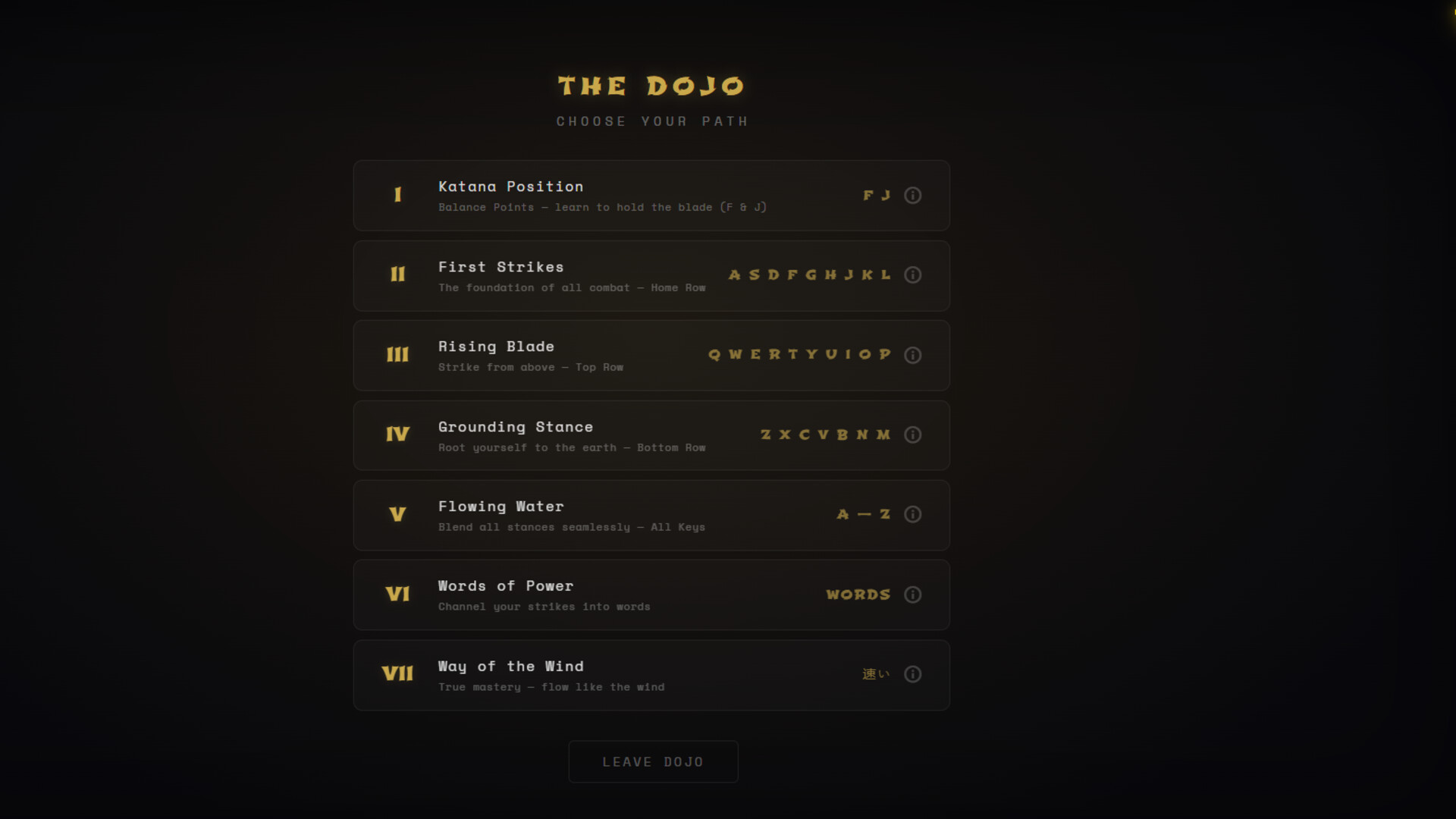Choose Way of the Wind path
This screenshot has width=1456, height=819.
click(510, 667)
